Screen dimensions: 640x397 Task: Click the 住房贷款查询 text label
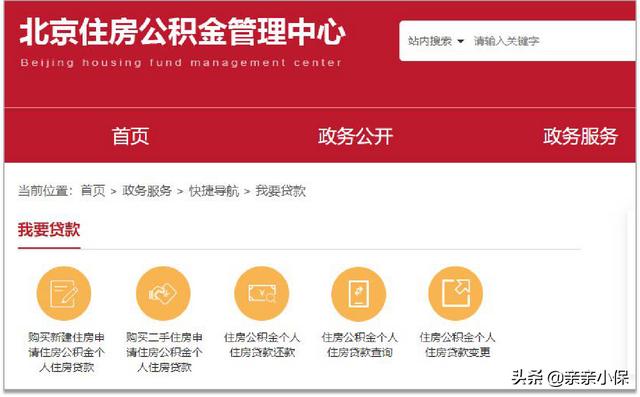[x=360, y=352]
